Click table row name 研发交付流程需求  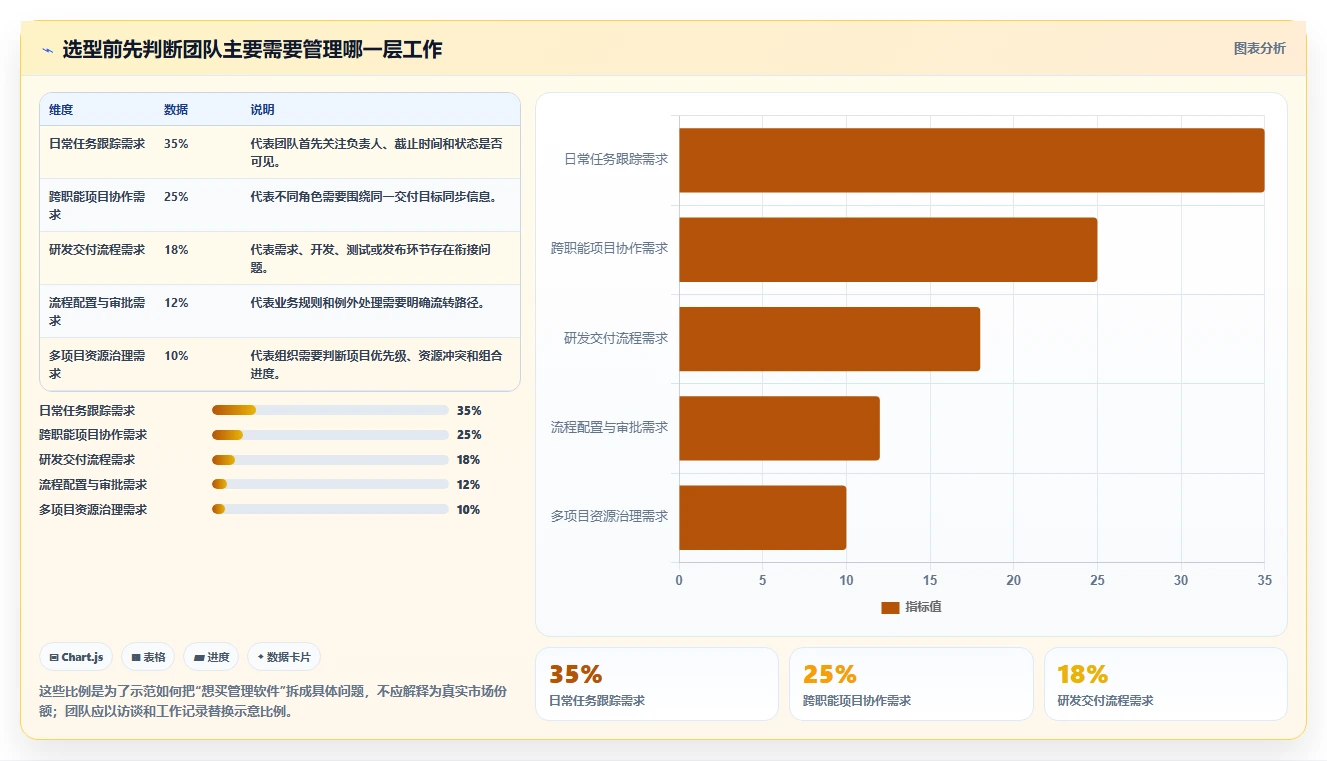pyautogui.click(x=97, y=250)
